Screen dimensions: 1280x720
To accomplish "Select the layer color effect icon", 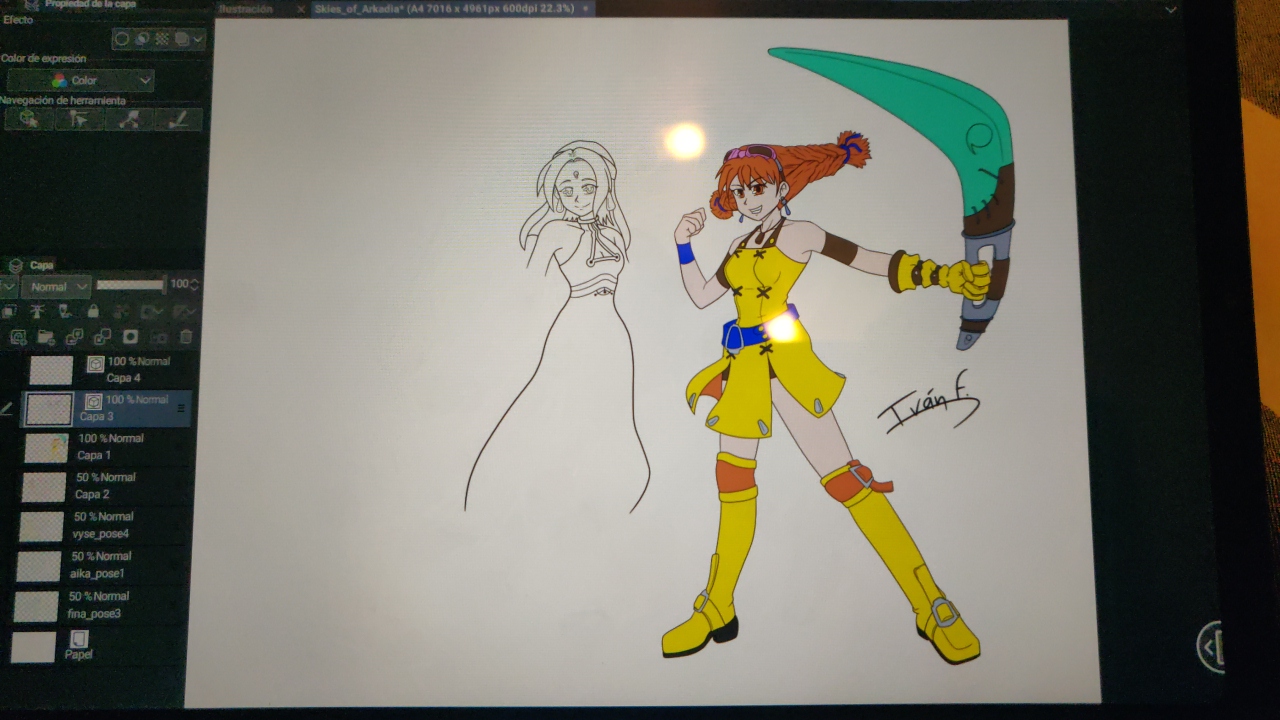I will [x=181, y=39].
